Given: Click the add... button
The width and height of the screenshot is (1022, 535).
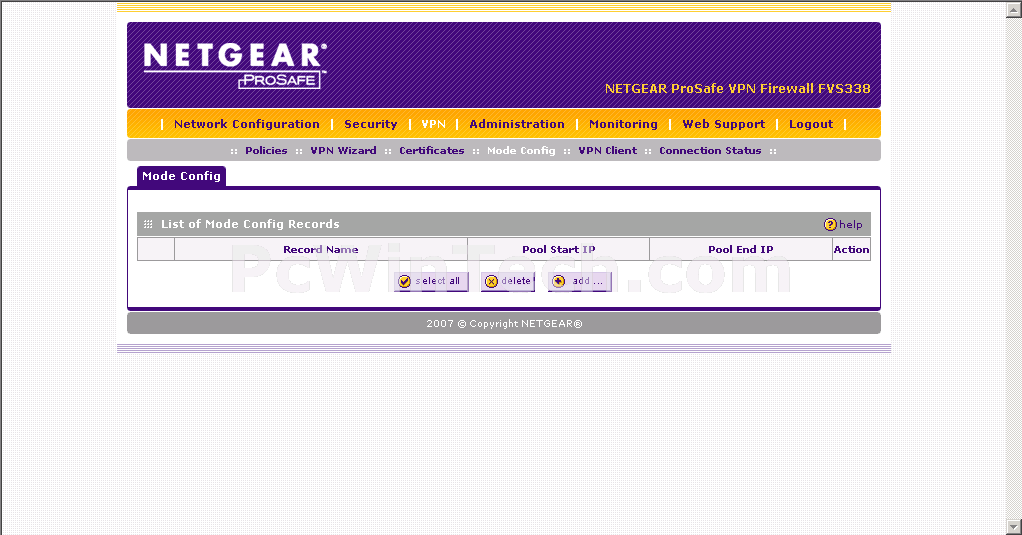Looking at the screenshot, I should pos(579,282).
